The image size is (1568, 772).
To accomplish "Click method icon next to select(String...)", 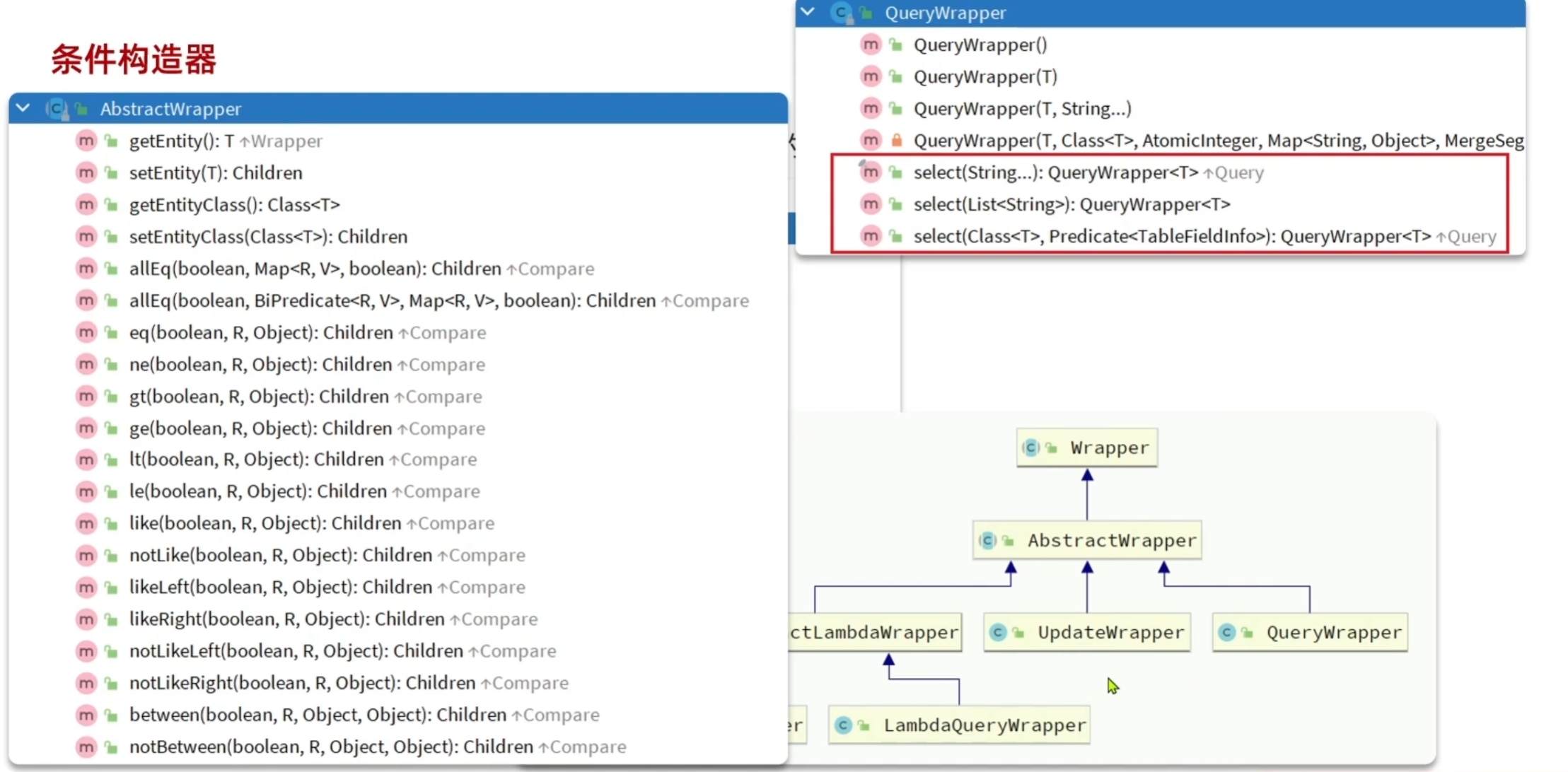I will click(x=870, y=172).
